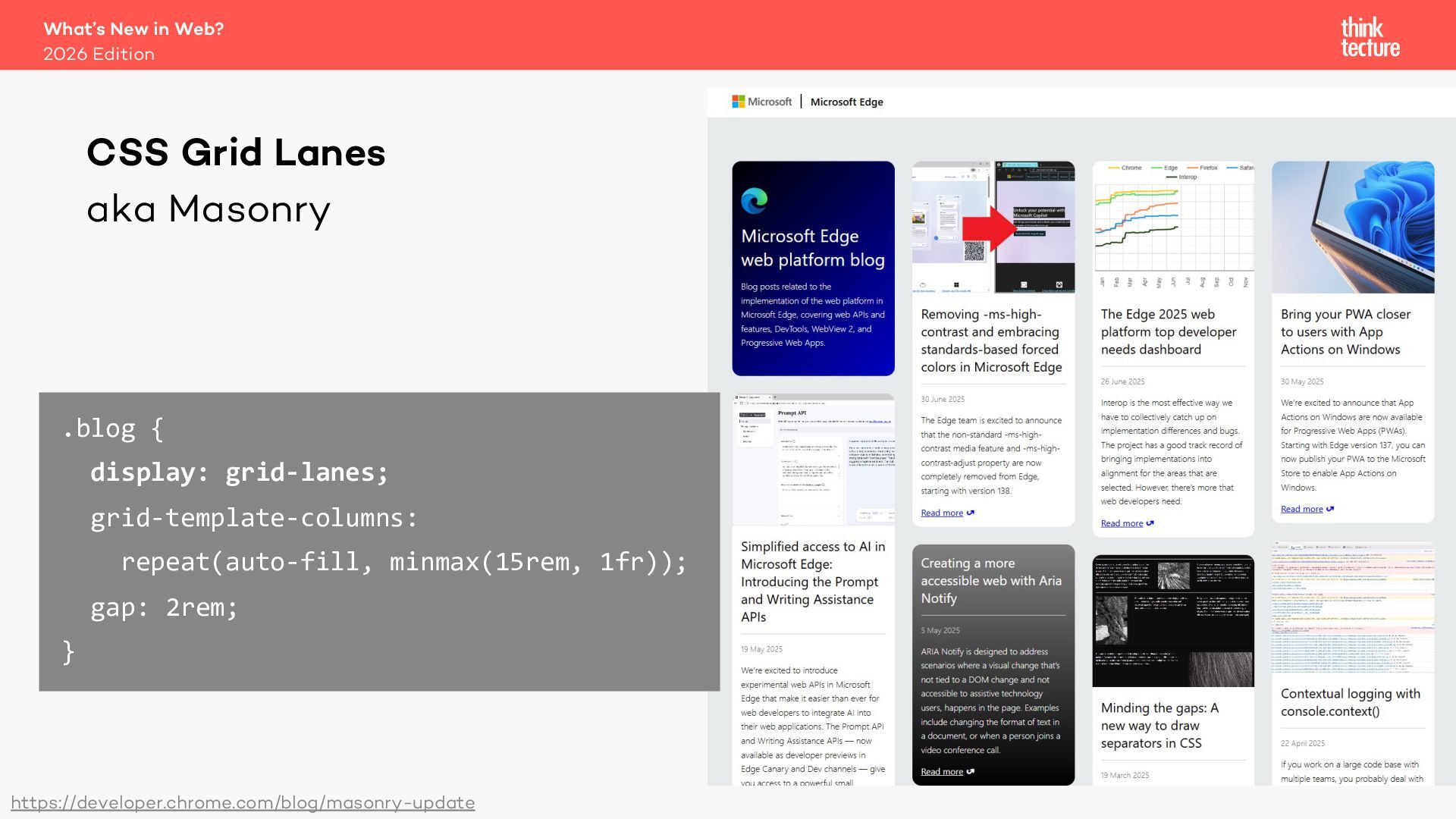Screen dimensions: 1456x819
Task: Open the red arrow QR code thumbnail
Action: click(x=993, y=227)
